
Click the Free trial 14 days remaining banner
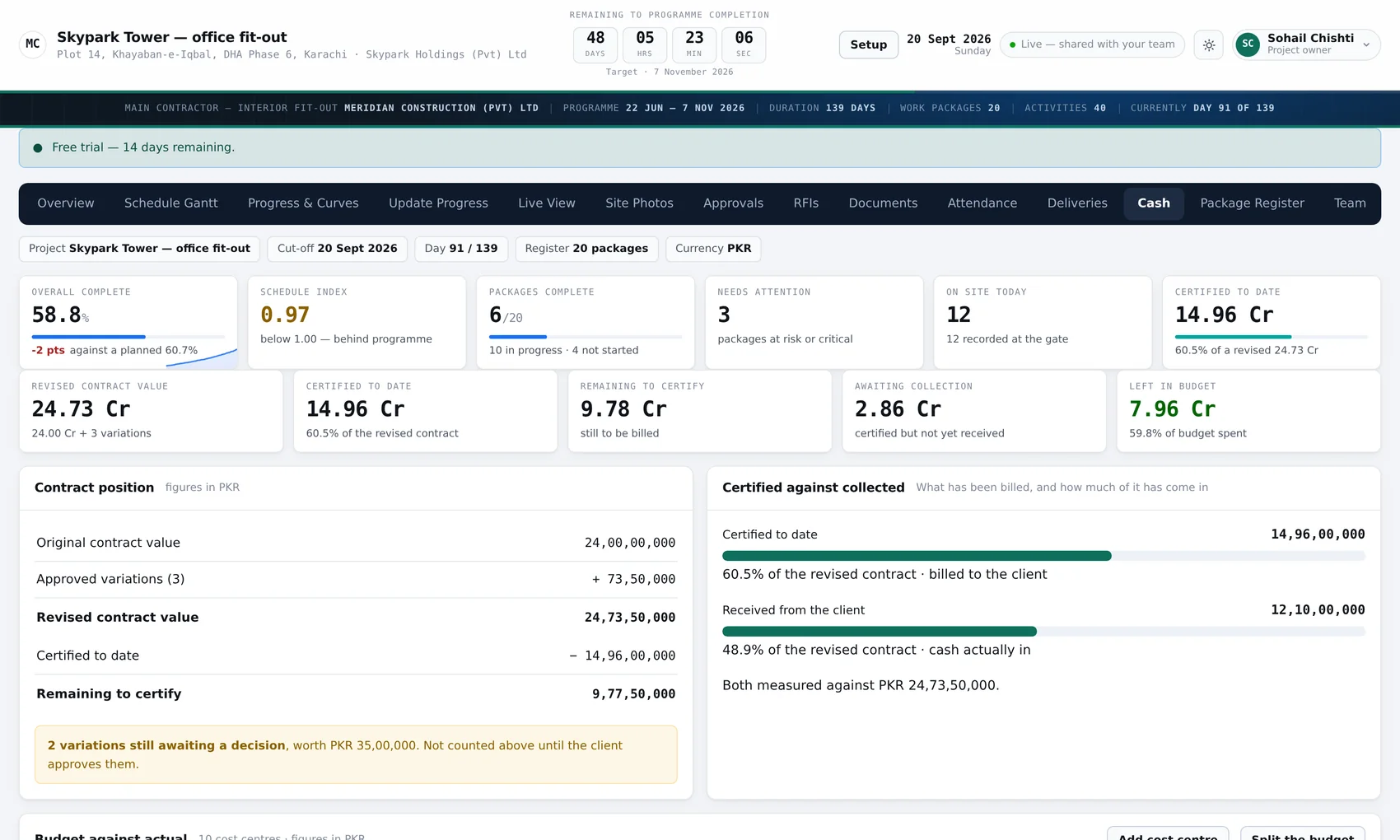click(700, 147)
